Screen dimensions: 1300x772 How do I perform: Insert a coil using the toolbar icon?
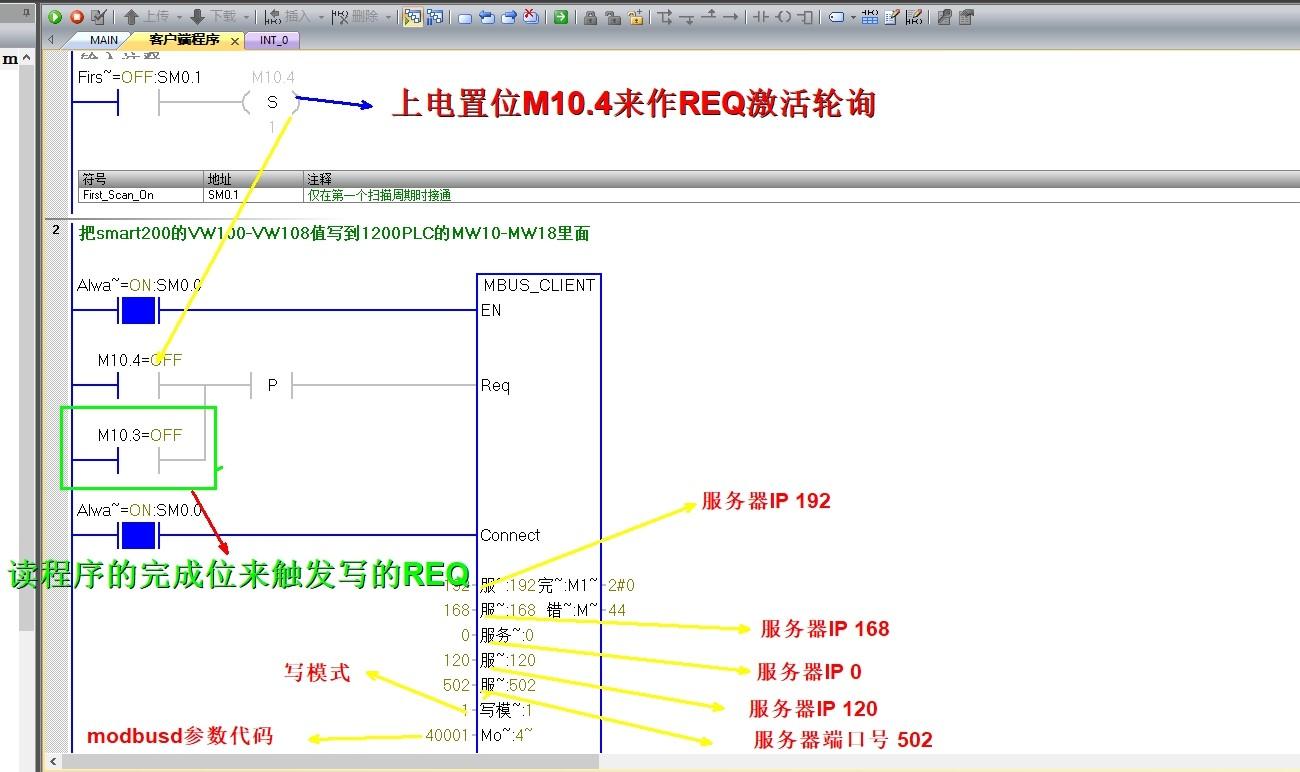(x=783, y=17)
